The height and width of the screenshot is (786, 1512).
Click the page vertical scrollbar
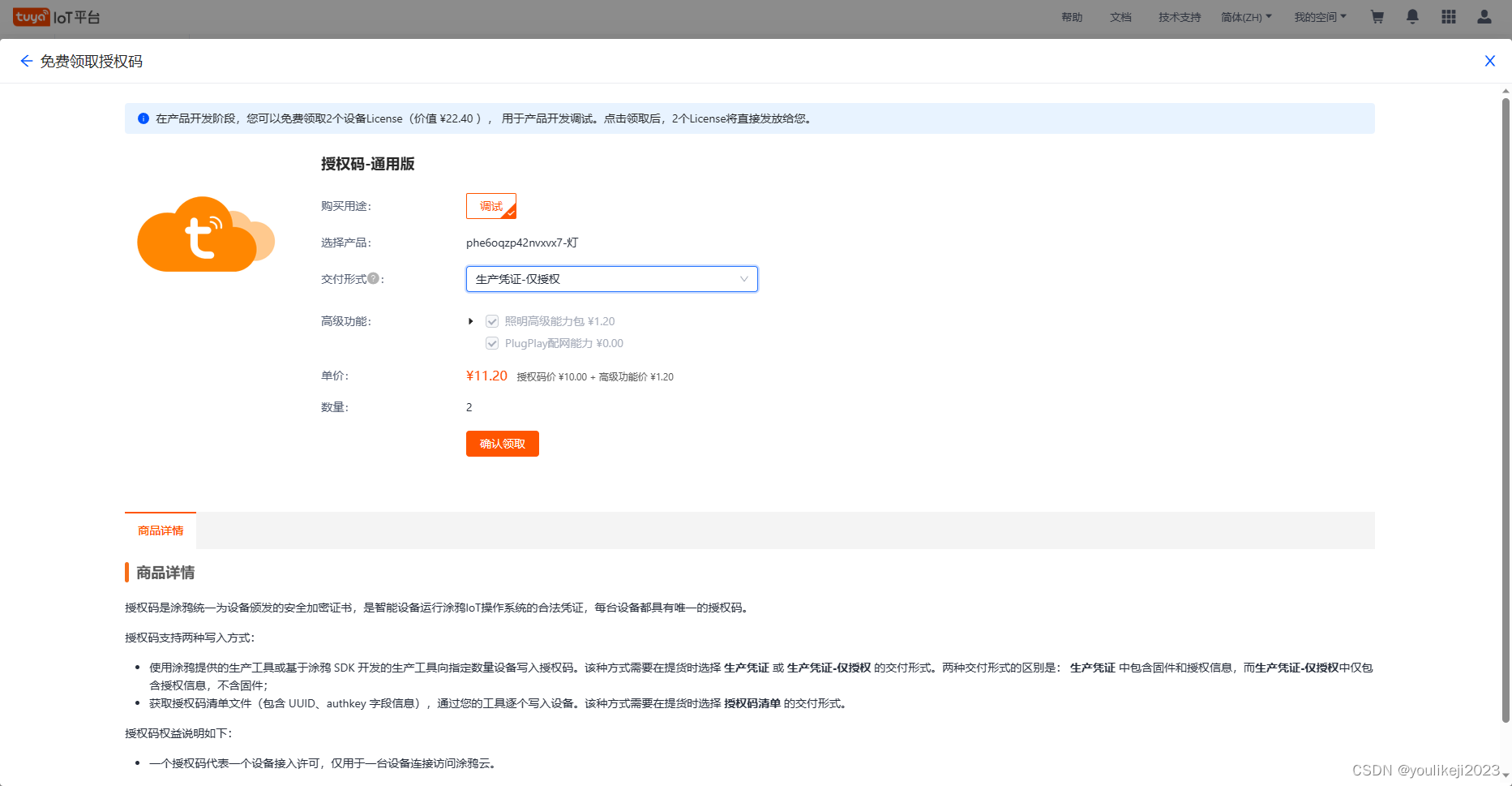(1506, 410)
